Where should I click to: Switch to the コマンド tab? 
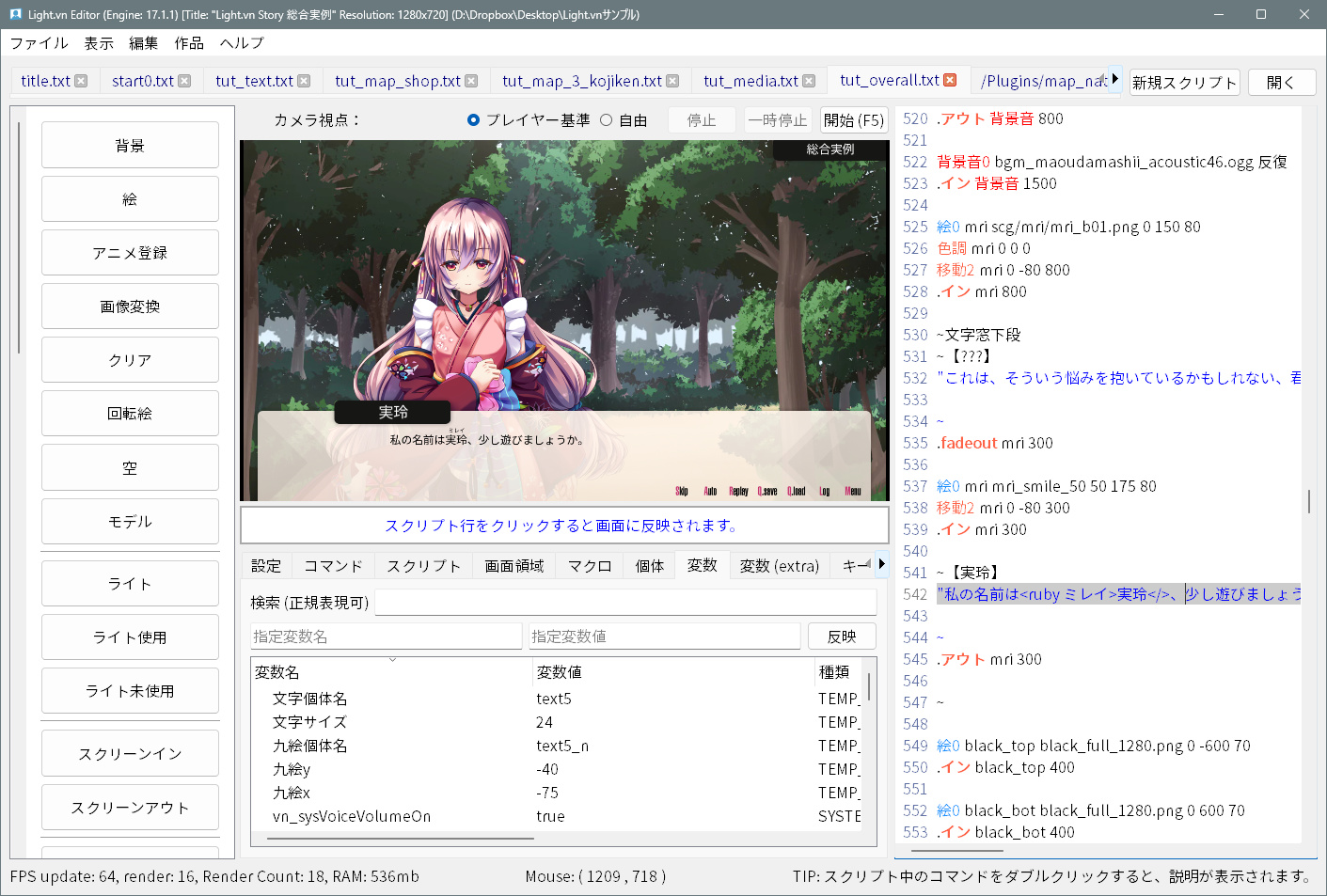click(333, 566)
